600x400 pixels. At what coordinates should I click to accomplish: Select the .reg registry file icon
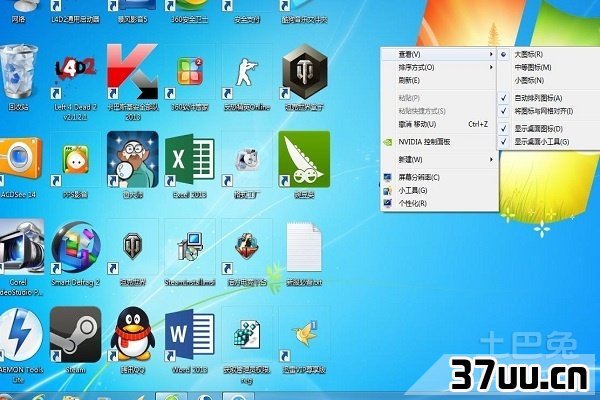(x=247, y=335)
